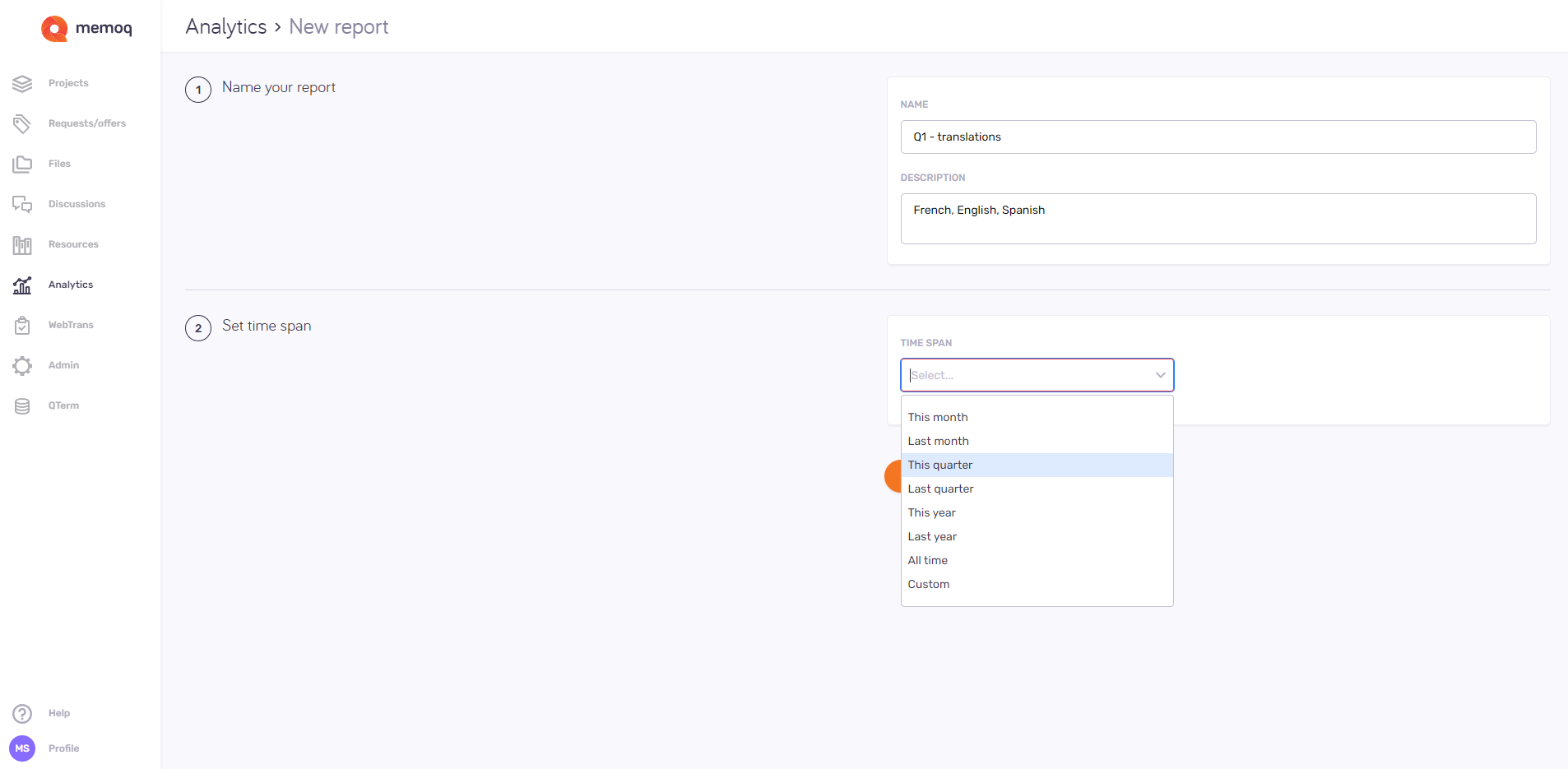Click into the Description text area
The width and height of the screenshot is (1568, 769).
coord(1218,219)
